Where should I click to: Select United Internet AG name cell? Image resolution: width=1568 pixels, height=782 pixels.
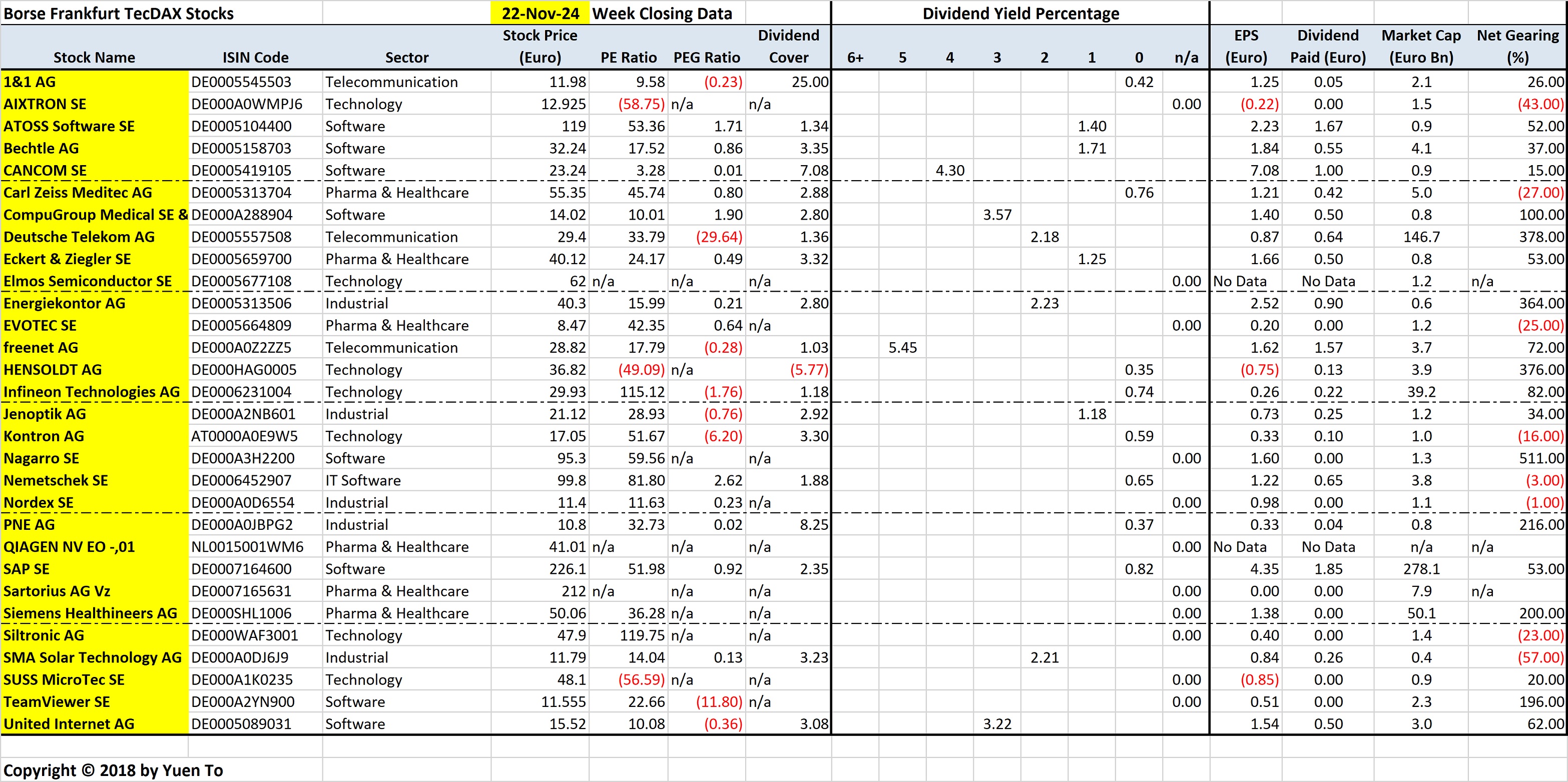95,723
